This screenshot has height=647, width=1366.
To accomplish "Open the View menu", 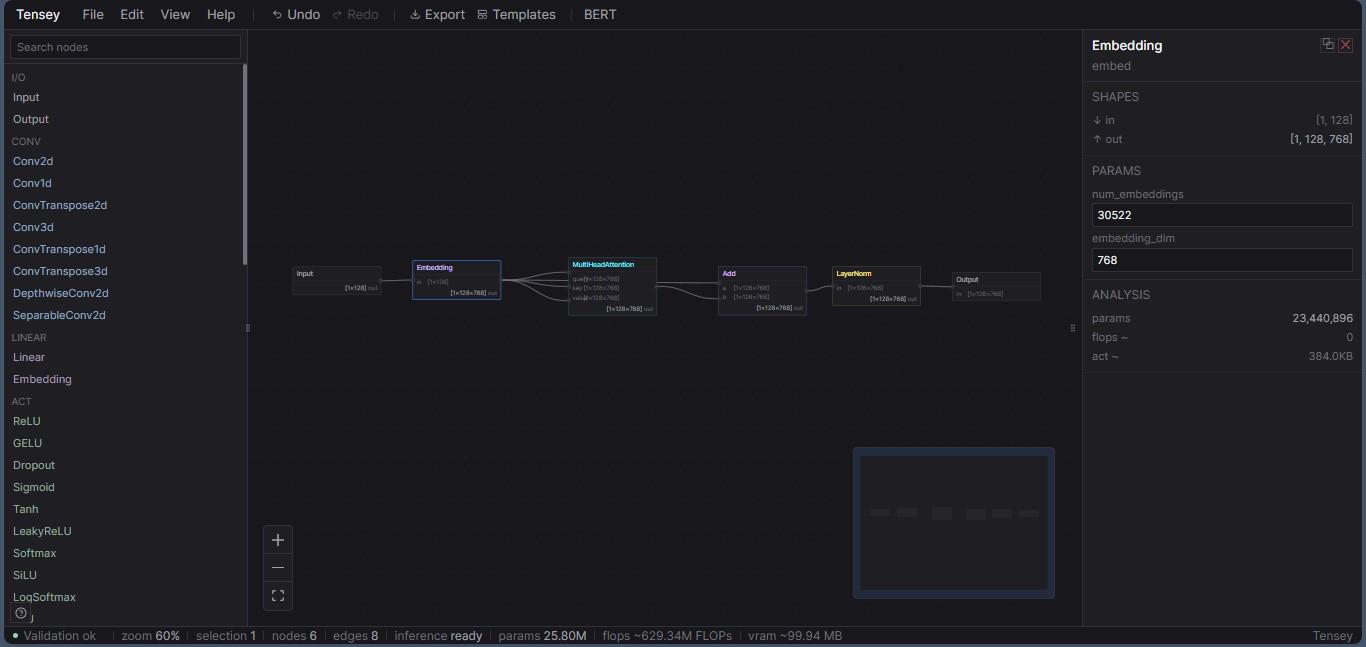I will tap(175, 14).
